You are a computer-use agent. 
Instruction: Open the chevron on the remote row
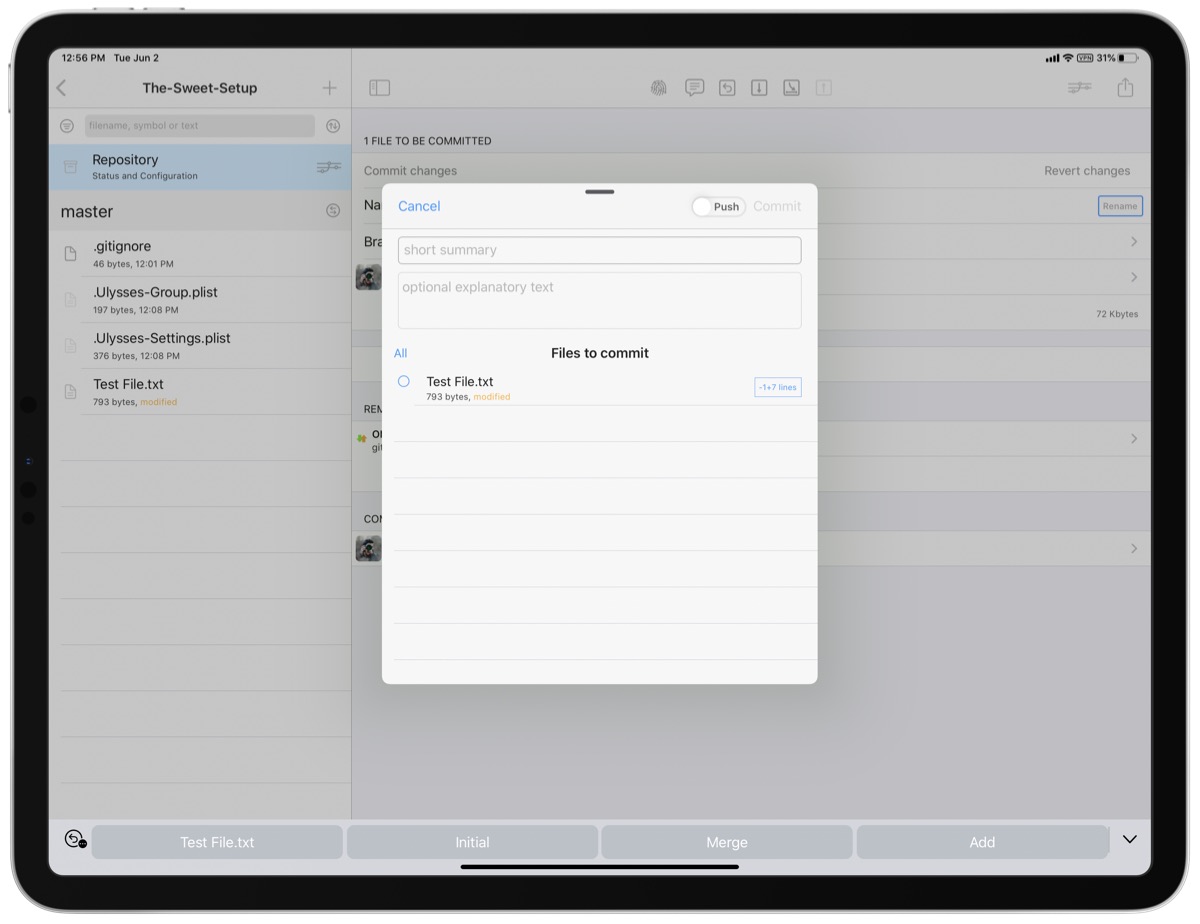pos(1134,439)
